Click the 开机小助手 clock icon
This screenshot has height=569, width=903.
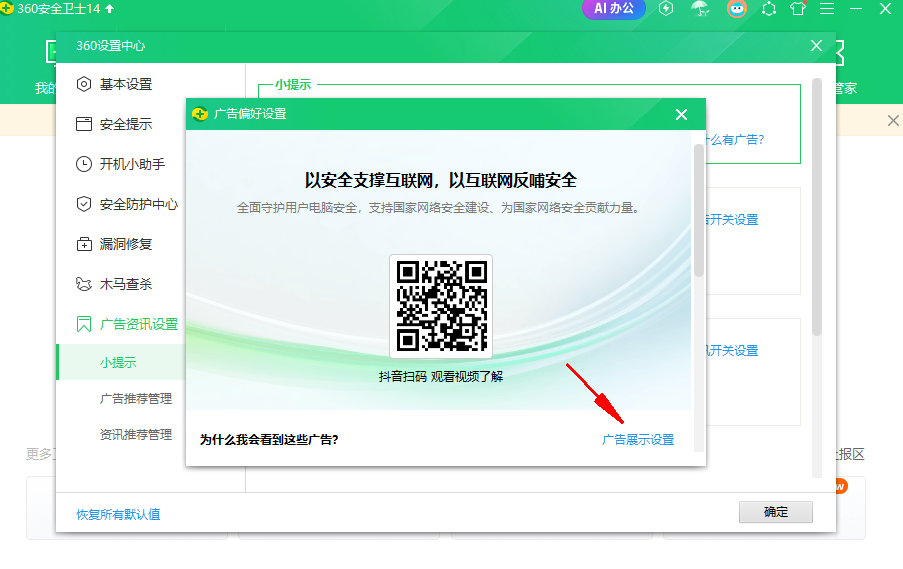click(x=84, y=164)
